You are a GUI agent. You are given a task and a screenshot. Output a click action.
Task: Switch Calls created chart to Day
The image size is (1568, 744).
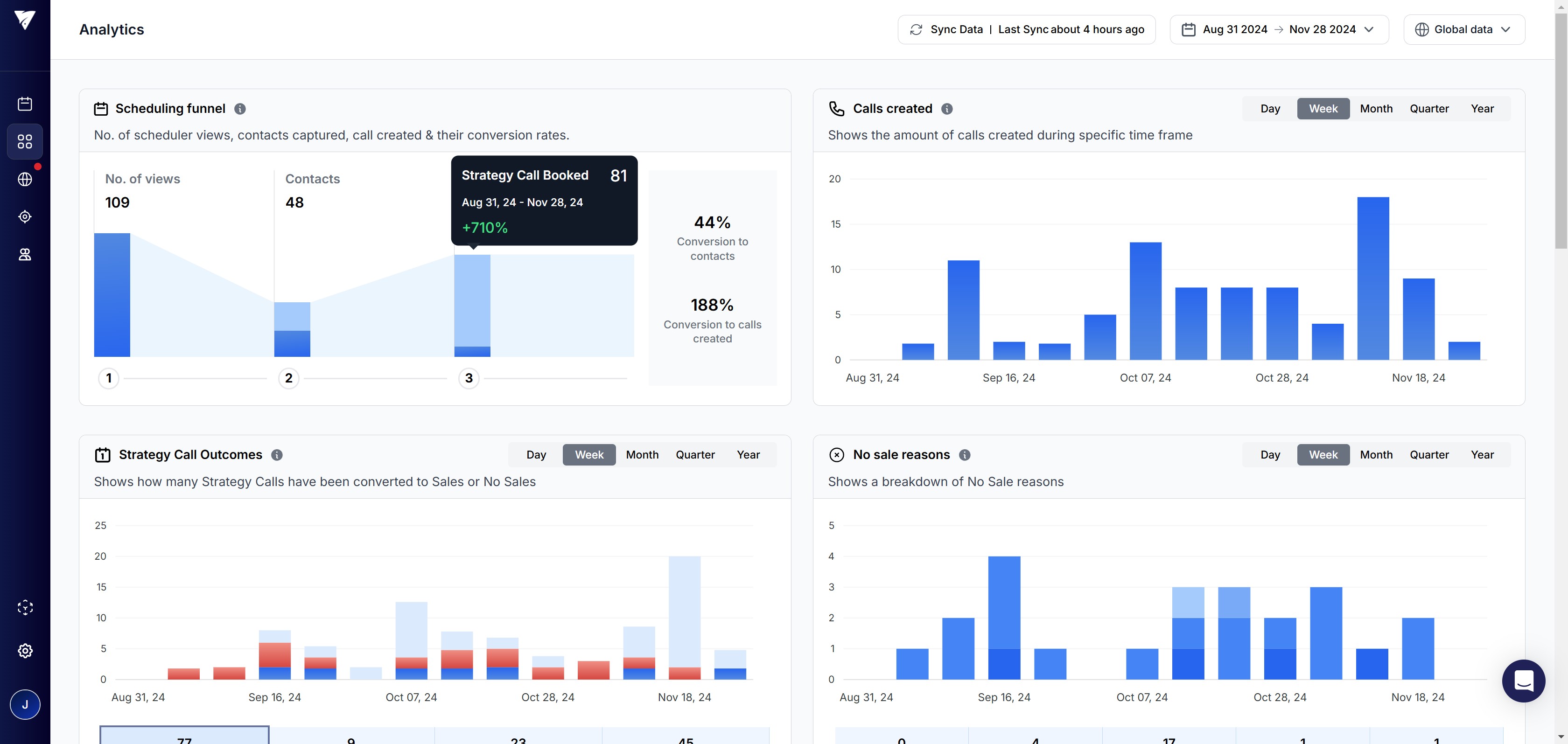[1270, 109]
